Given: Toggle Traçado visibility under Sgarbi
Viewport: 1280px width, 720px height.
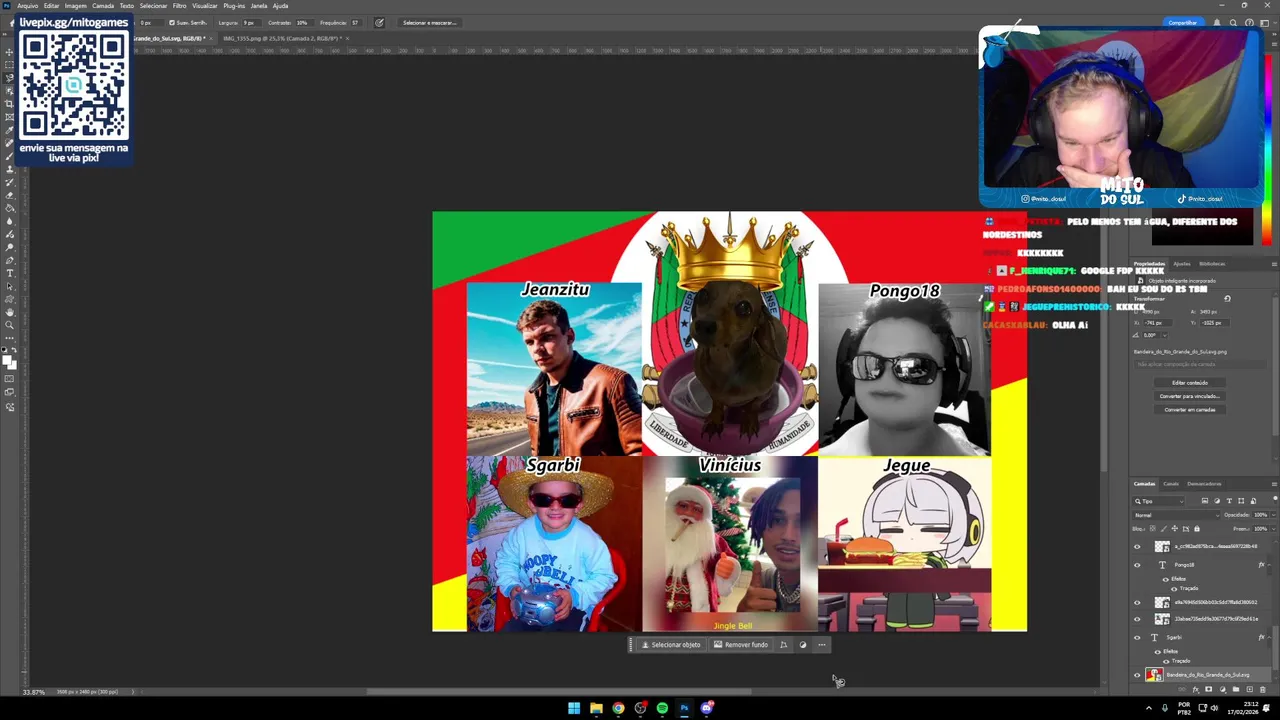Looking at the screenshot, I should coord(1166,661).
